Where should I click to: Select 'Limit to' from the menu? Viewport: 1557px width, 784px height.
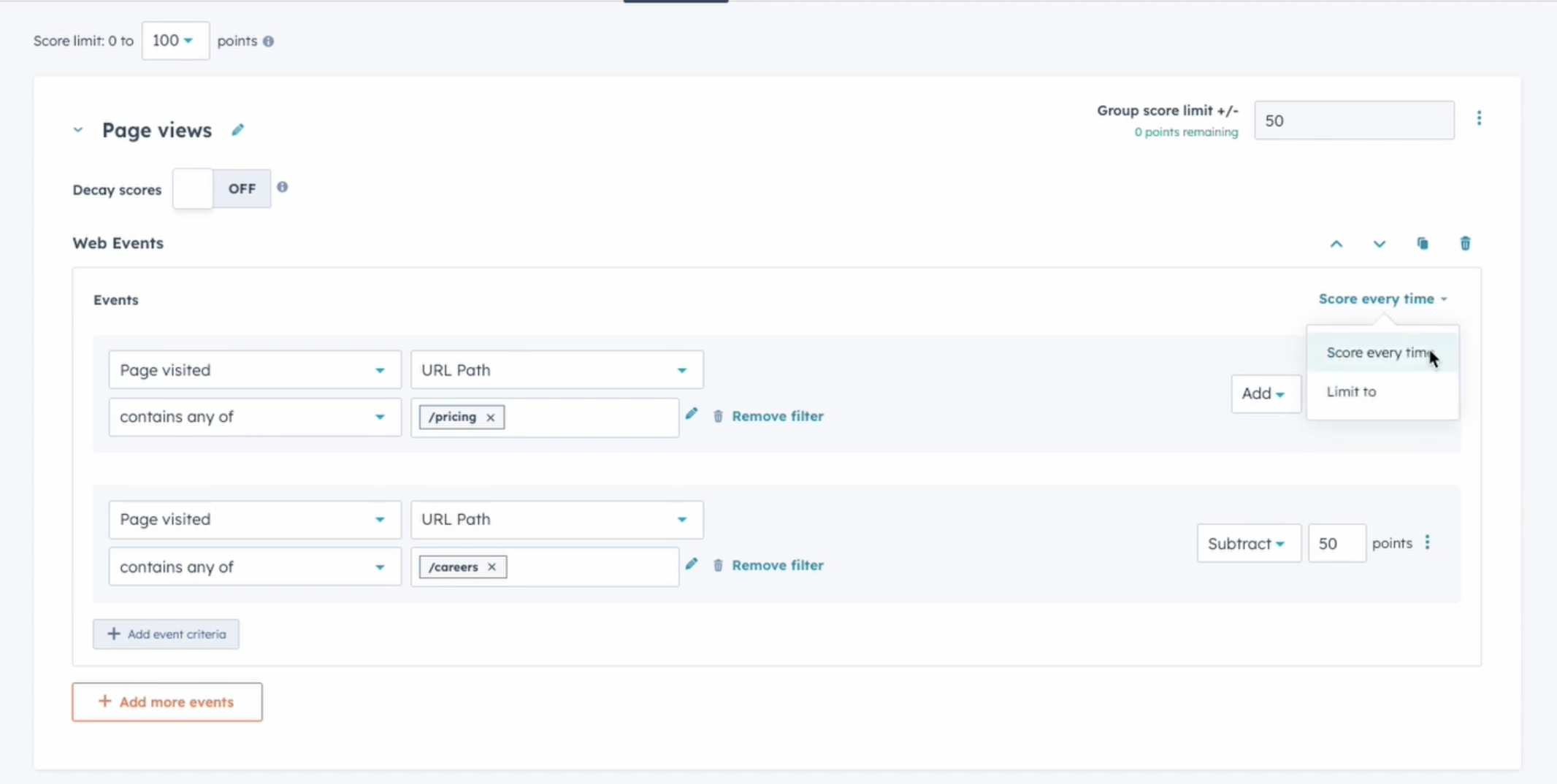[1351, 392]
